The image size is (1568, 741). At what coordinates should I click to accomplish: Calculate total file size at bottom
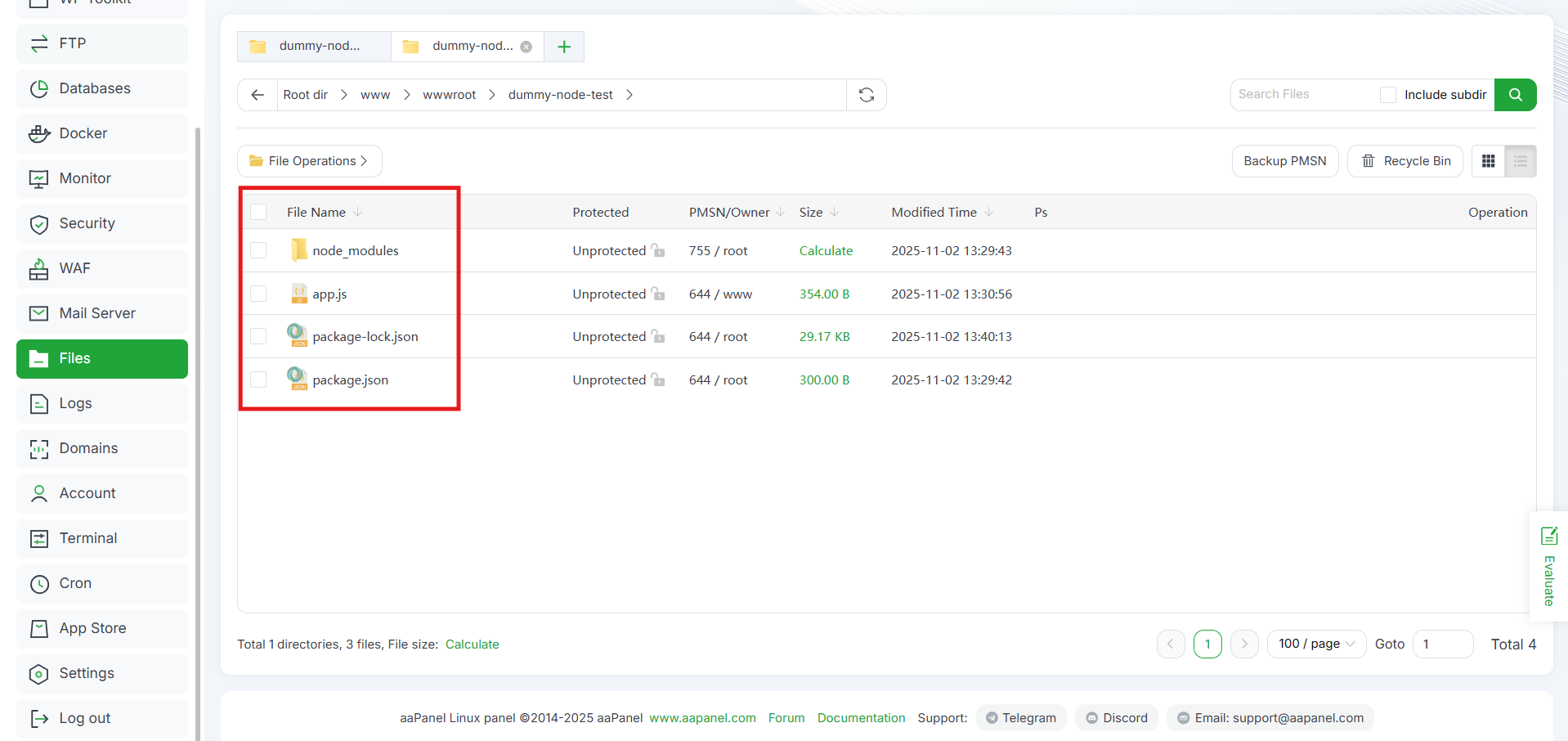pos(472,644)
